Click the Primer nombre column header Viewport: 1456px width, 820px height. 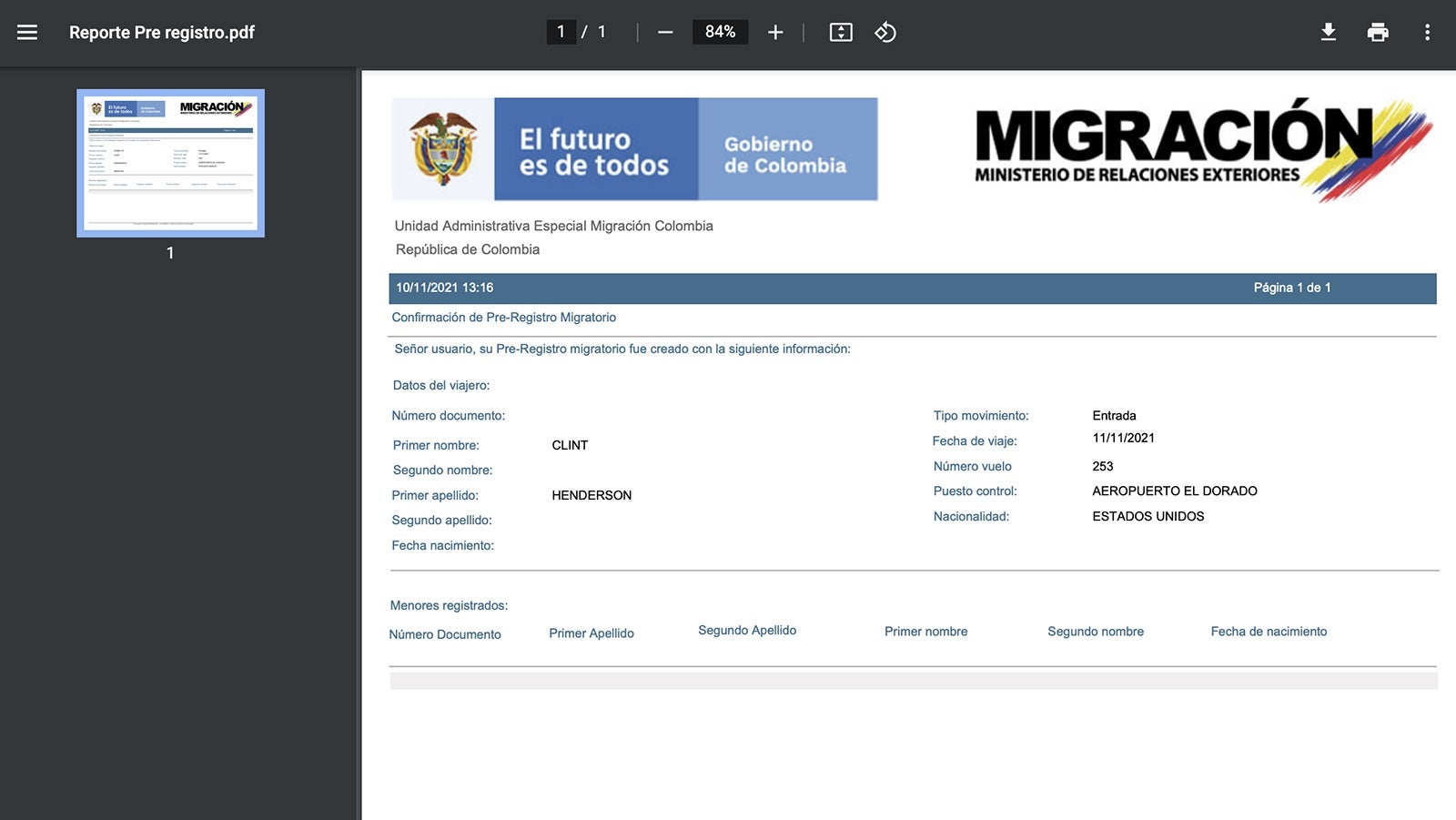click(x=926, y=632)
